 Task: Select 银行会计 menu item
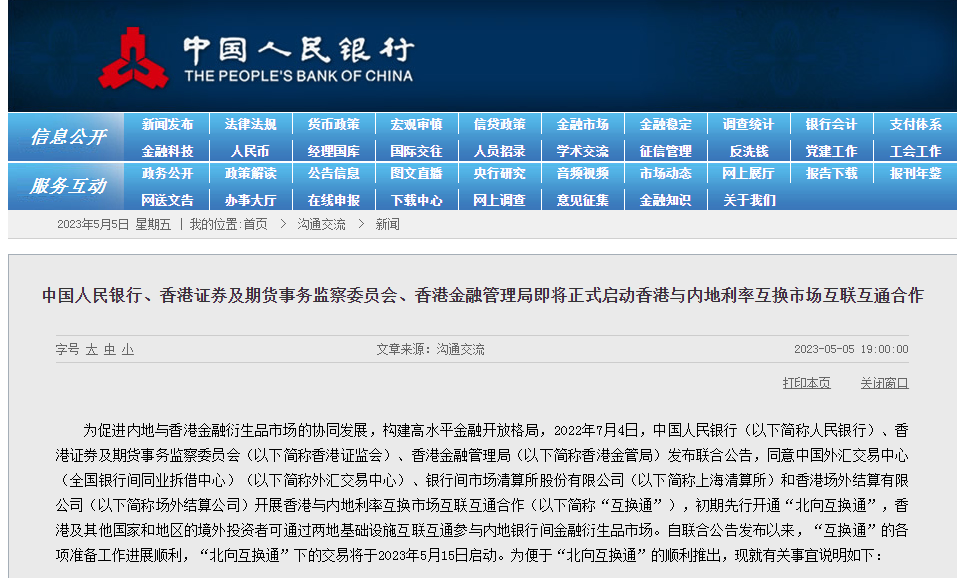(x=831, y=125)
